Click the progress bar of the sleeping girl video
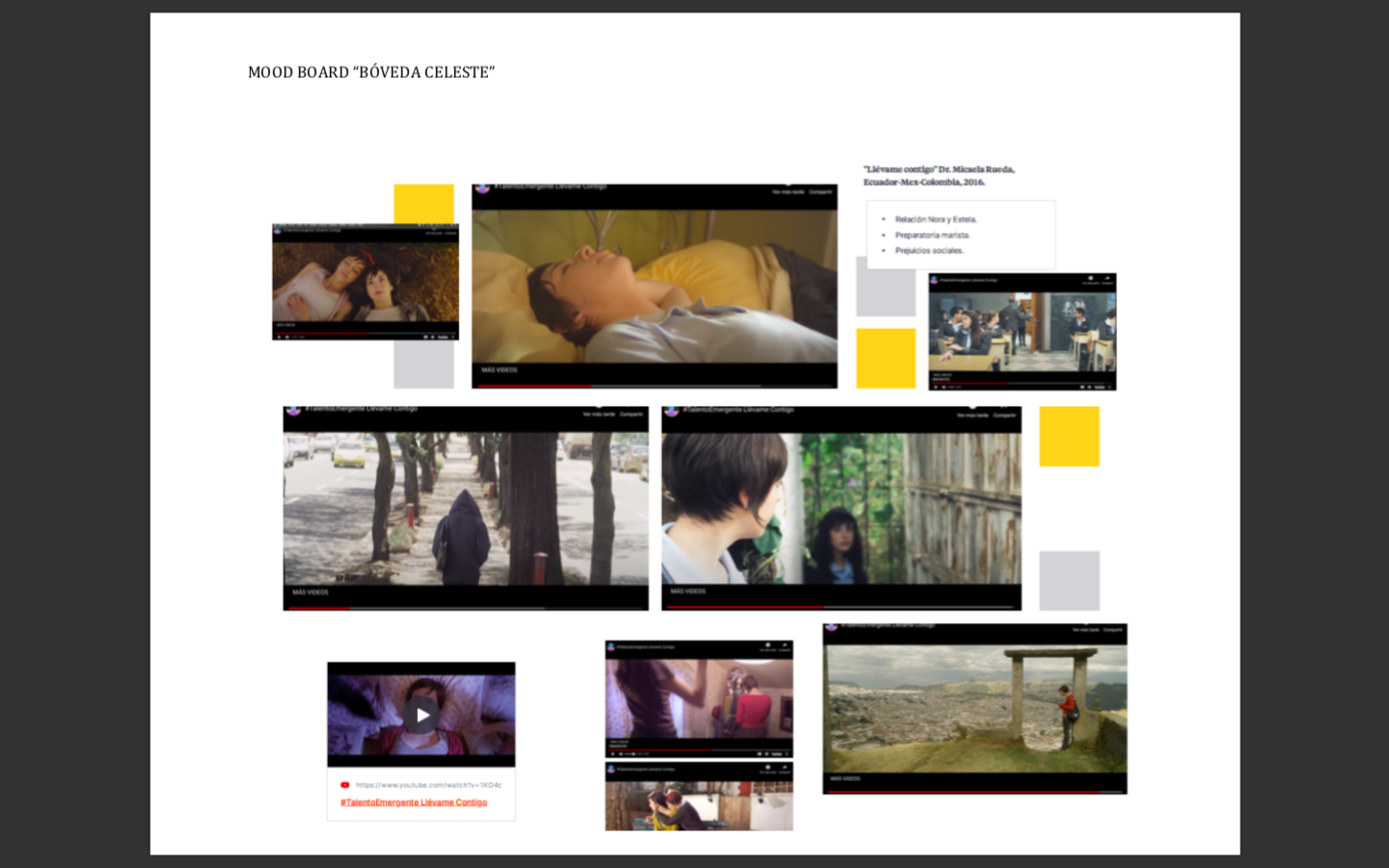 pos(654,386)
